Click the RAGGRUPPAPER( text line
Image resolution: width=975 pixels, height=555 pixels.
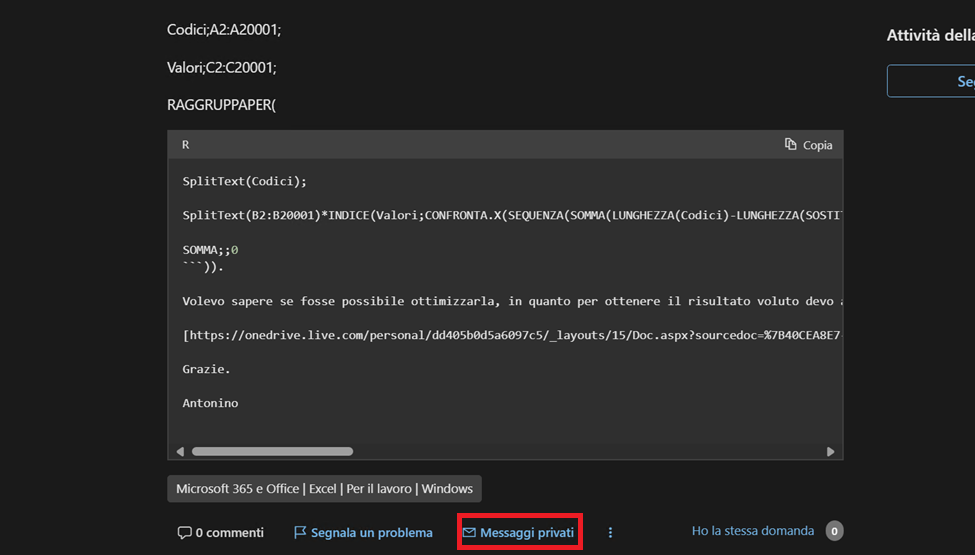point(221,104)
